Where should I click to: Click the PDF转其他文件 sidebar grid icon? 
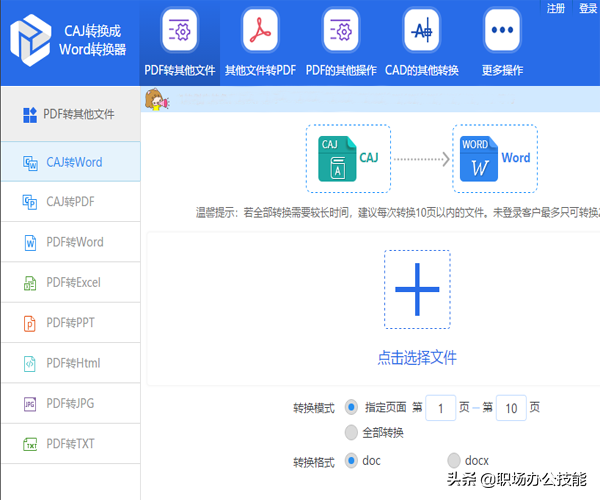[x=30, y=115]
